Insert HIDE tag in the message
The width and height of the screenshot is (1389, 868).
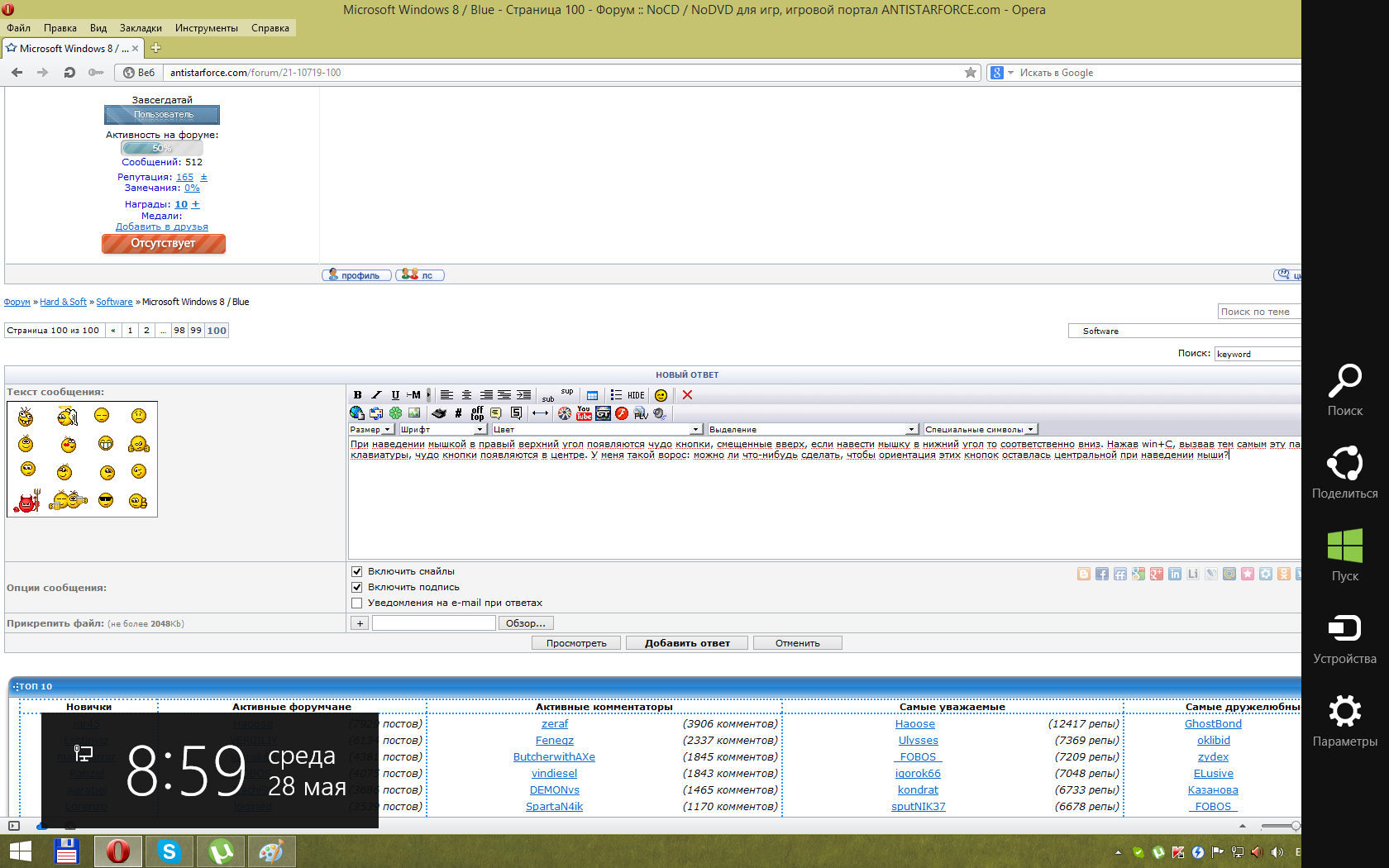(636, 395)
